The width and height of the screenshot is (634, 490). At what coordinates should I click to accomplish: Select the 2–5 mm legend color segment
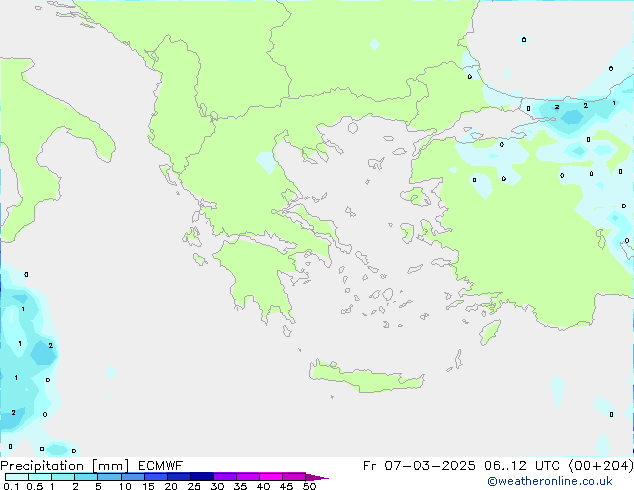point(86,477)
